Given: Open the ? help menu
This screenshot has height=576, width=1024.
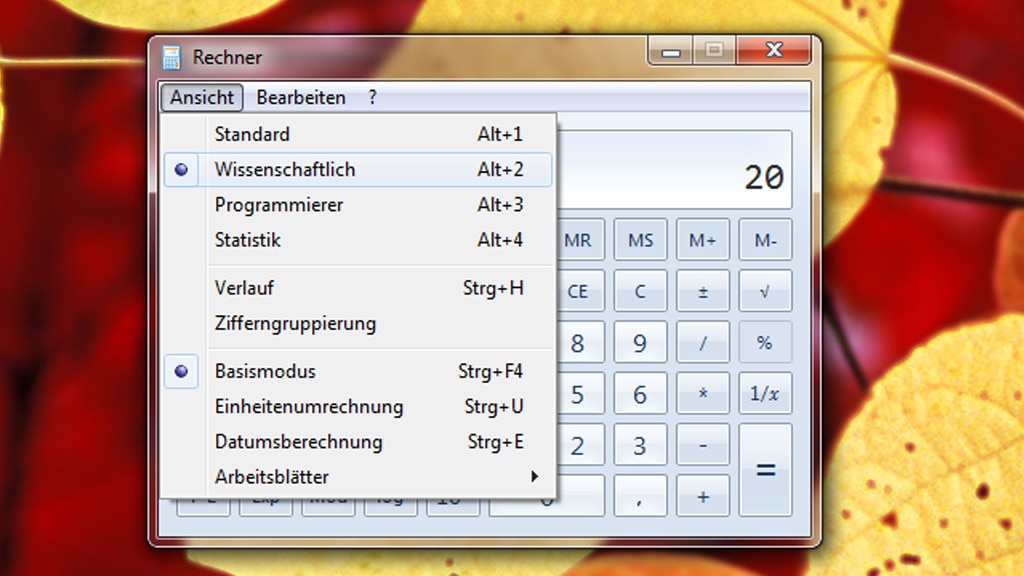Looking at the screenshot, I should pyautogui.click(x=372, y=98).
